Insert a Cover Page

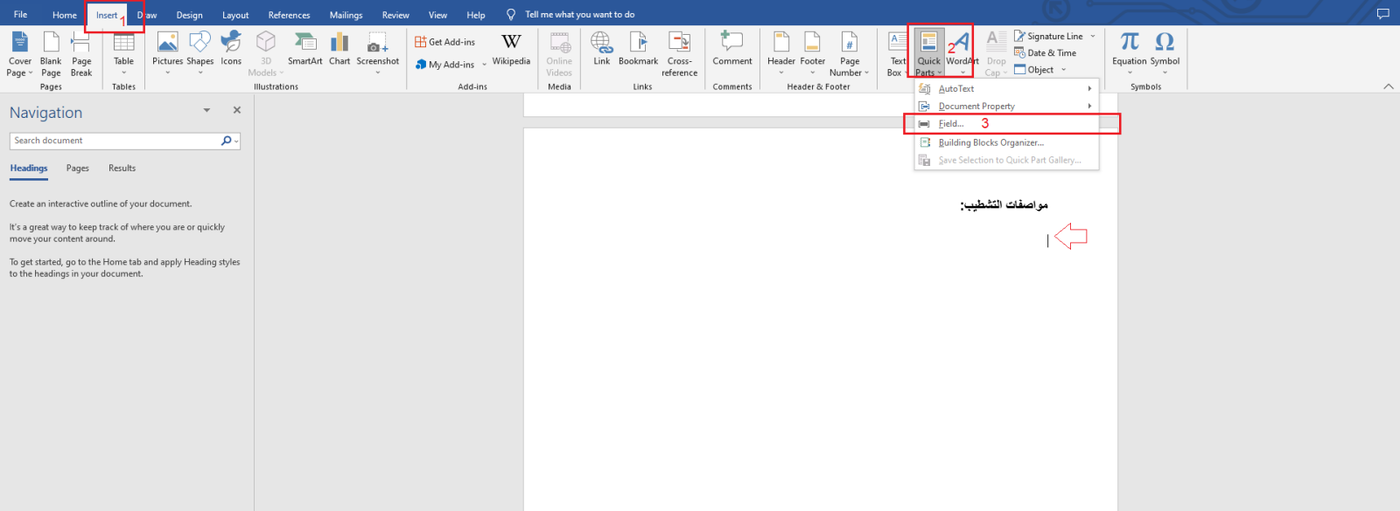[20, 54]
